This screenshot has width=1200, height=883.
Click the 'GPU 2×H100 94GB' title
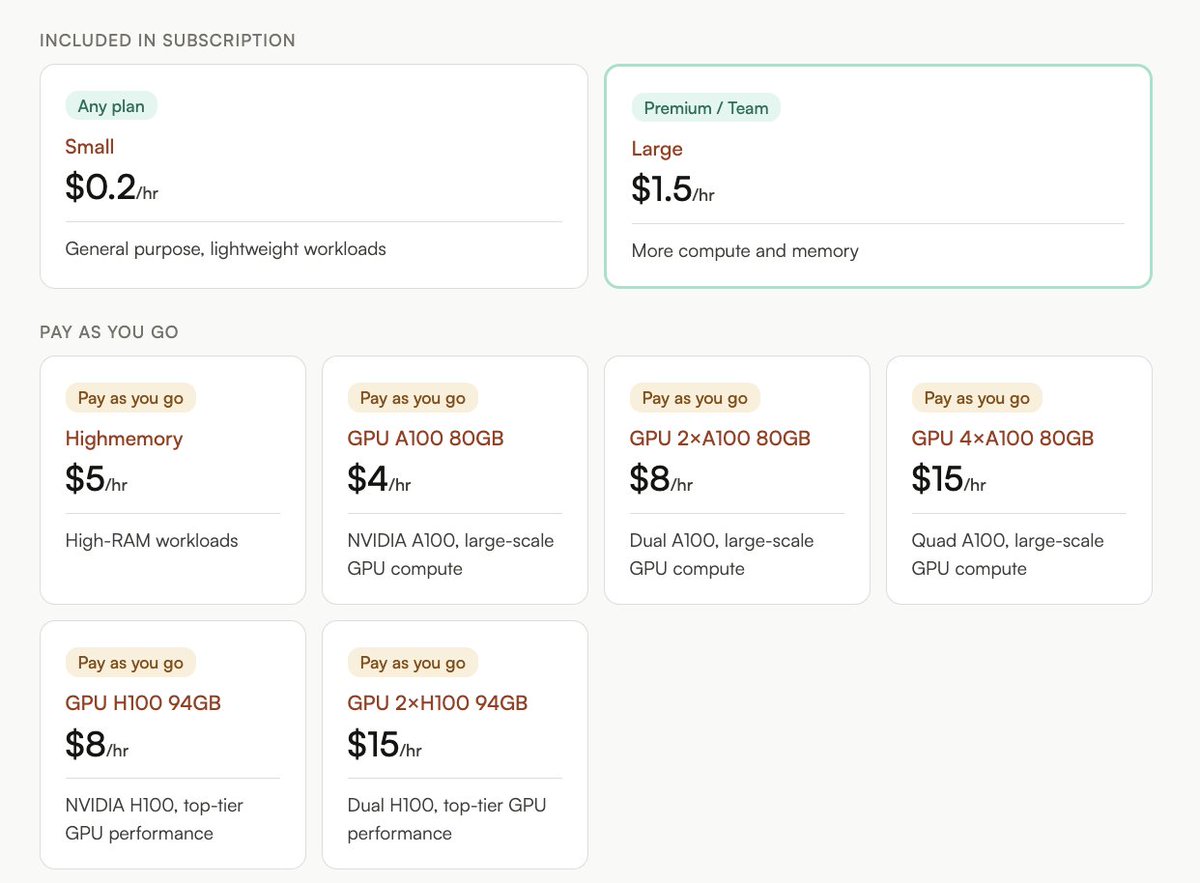click(437, 703)
